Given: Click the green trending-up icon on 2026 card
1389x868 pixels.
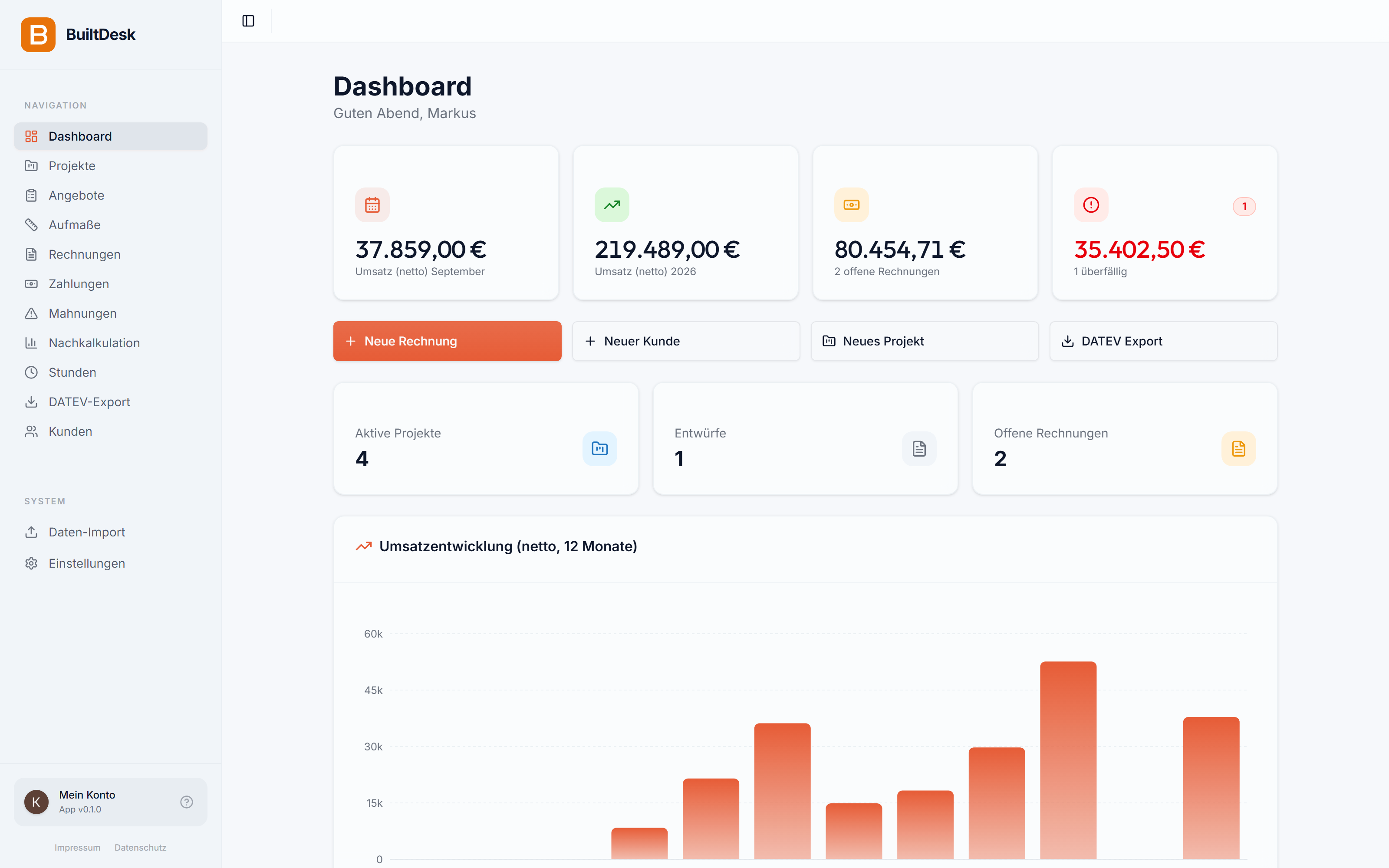Looking at the screenshot, I should (612, 205).
